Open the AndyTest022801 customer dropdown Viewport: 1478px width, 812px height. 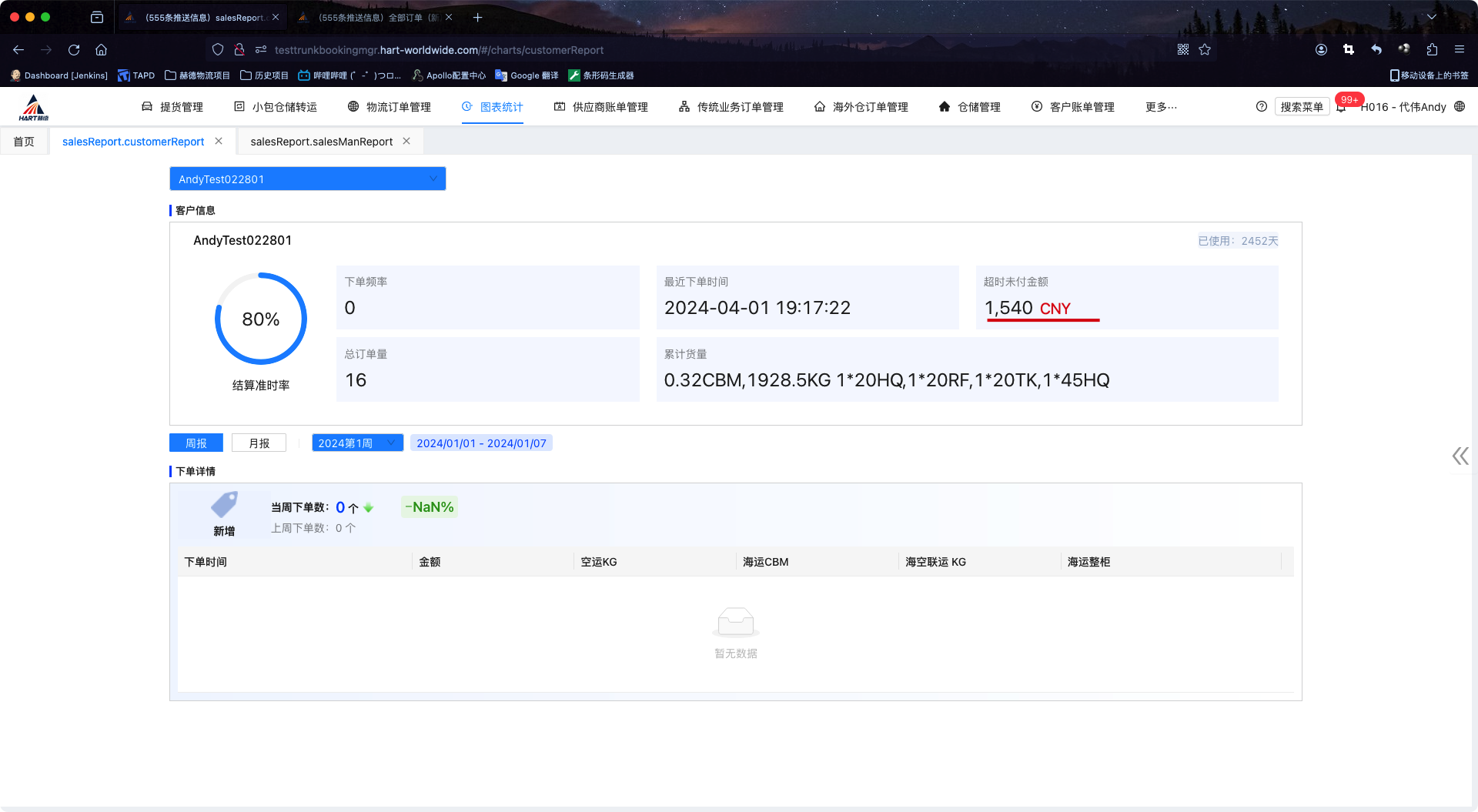click(x=307, y=179)
